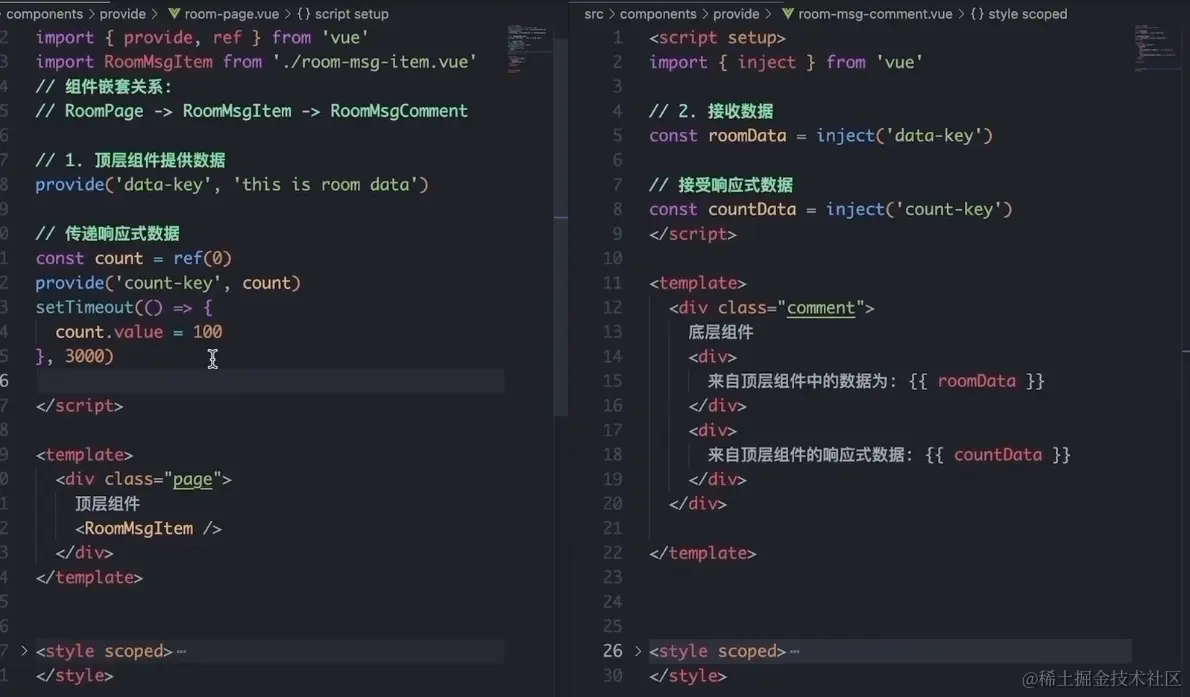The image size is (1190, 697).
Task: Select the src breadcrumb in right editor
Action: click(594, 14)
